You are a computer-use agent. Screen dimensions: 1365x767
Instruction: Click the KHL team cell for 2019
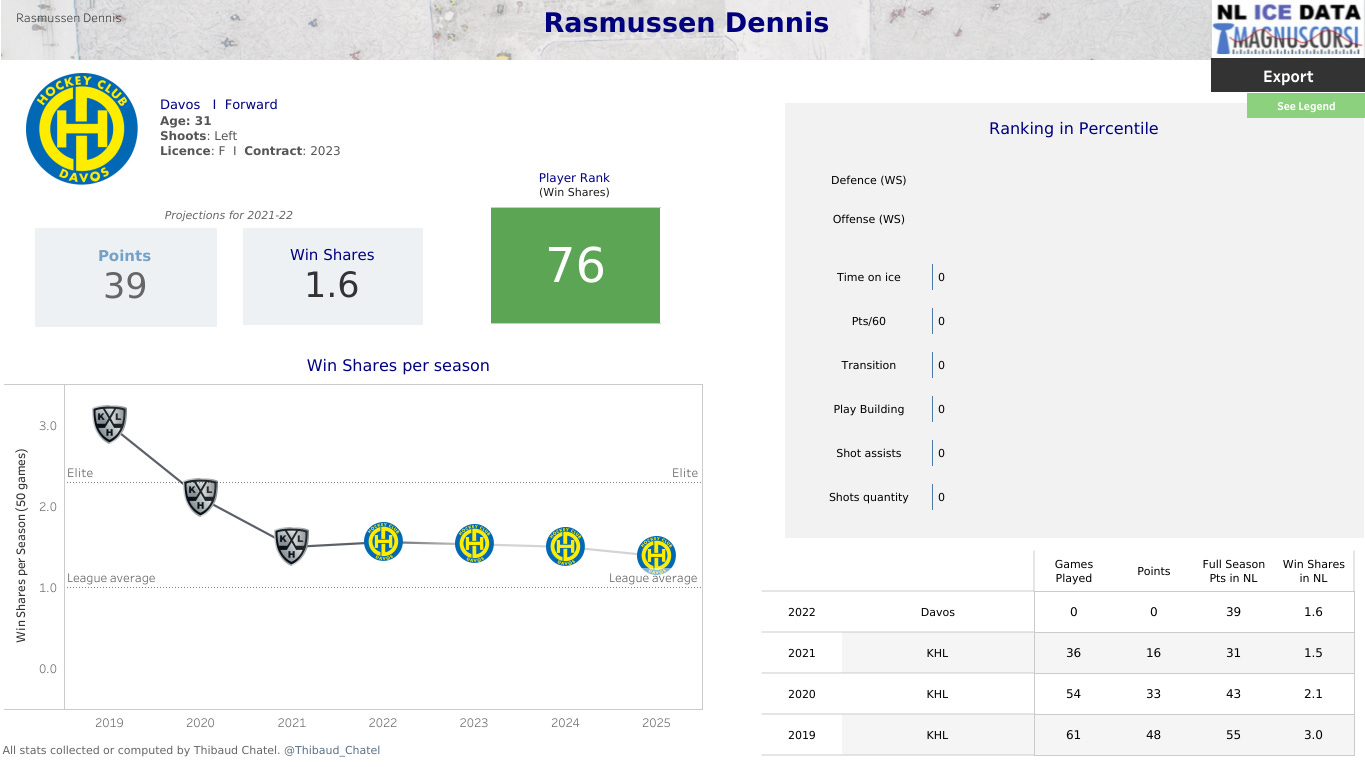tap(938, 735)
